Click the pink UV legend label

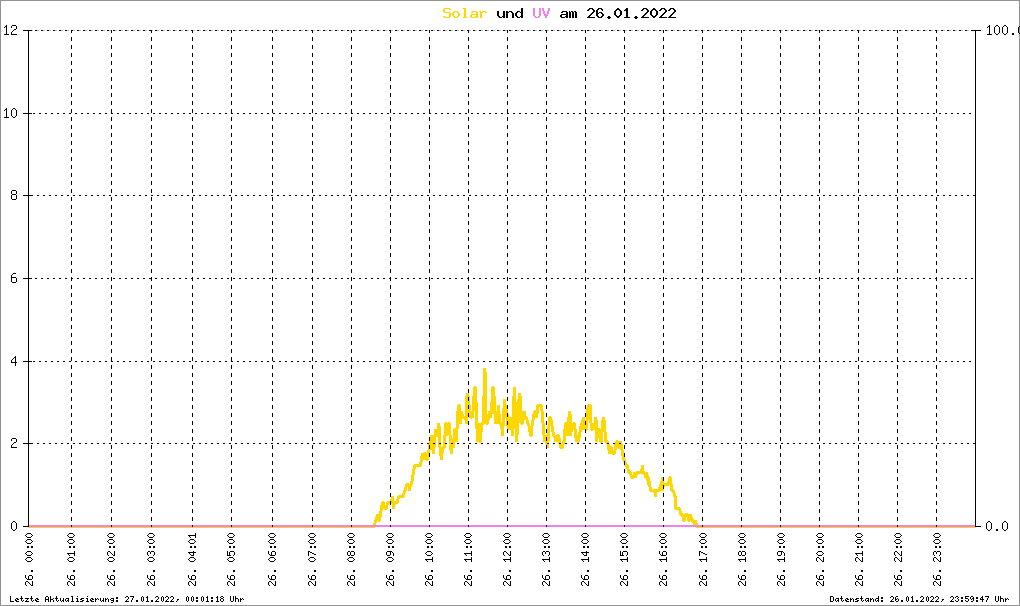(x=541, y=13)
